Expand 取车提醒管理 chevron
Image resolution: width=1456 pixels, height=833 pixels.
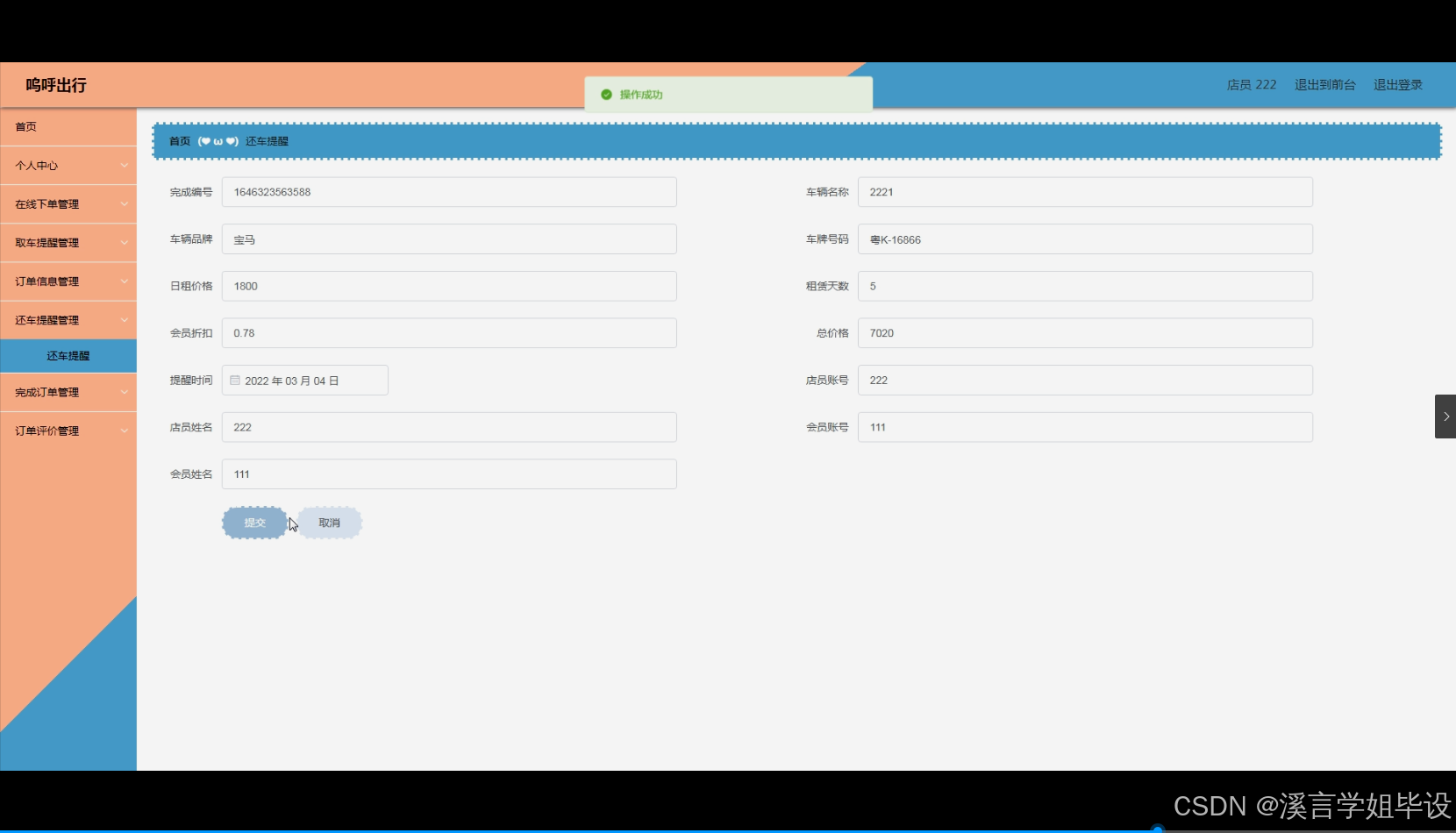click(x=125, y=243)
